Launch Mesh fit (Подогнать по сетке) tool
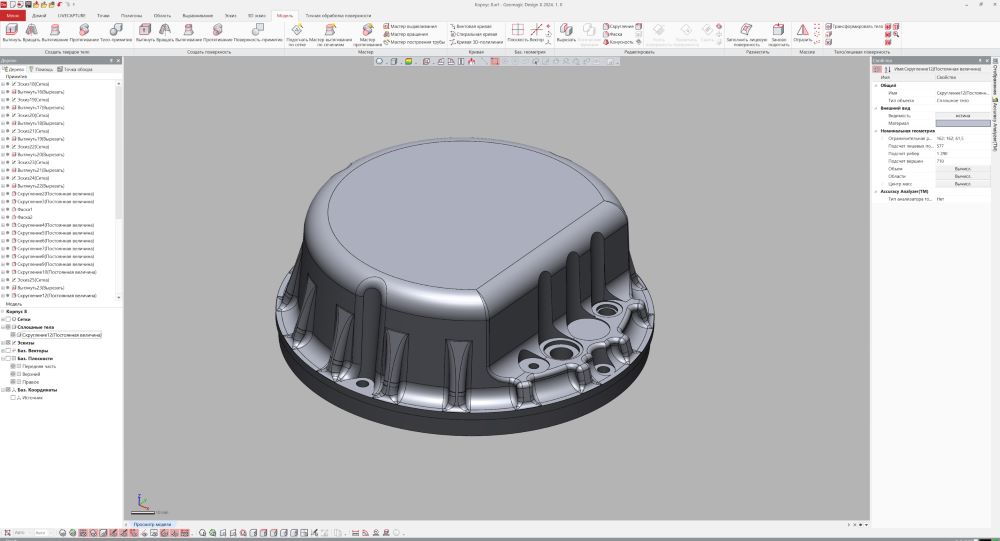This screenshot has height=541, width=1000. coord(297,34)
